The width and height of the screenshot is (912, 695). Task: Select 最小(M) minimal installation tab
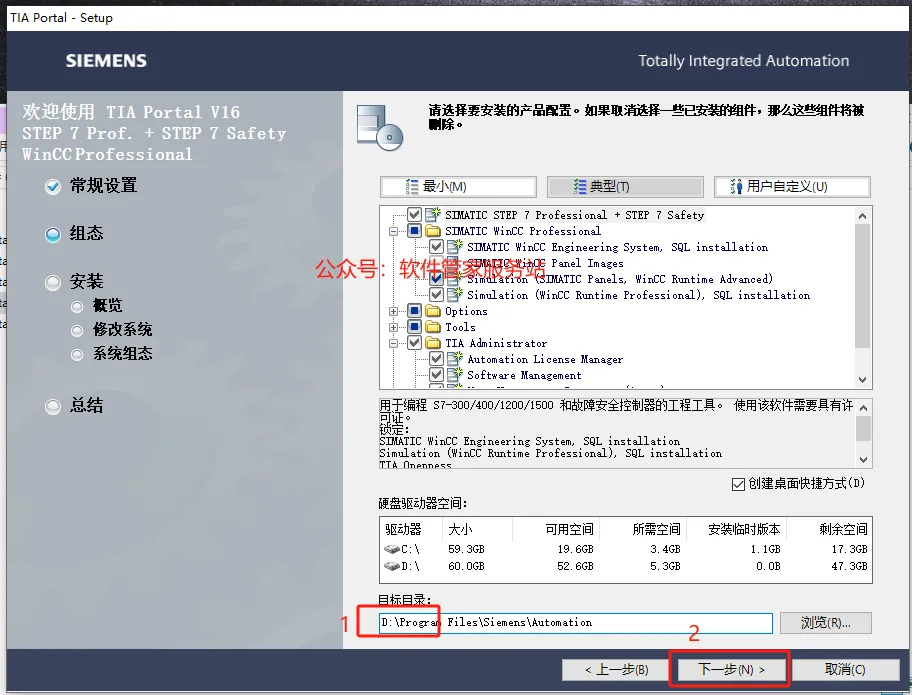458,187
